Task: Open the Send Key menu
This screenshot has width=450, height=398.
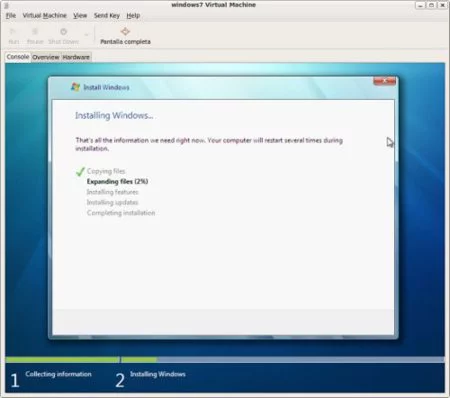Action: pyautogui.click(x=107, y=15)
